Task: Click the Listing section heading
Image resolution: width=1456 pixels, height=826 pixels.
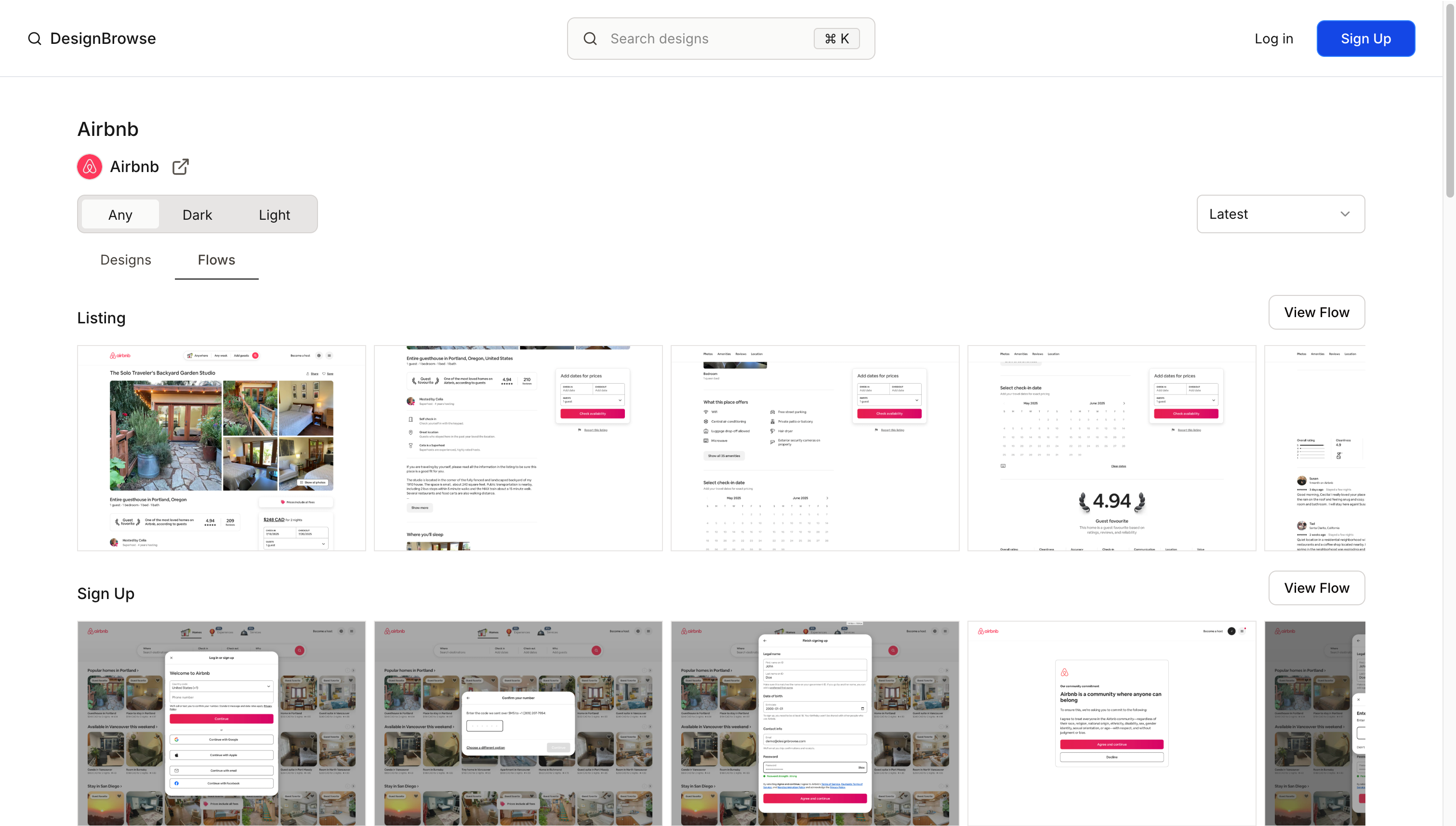Action: click(x=102, y=318)
